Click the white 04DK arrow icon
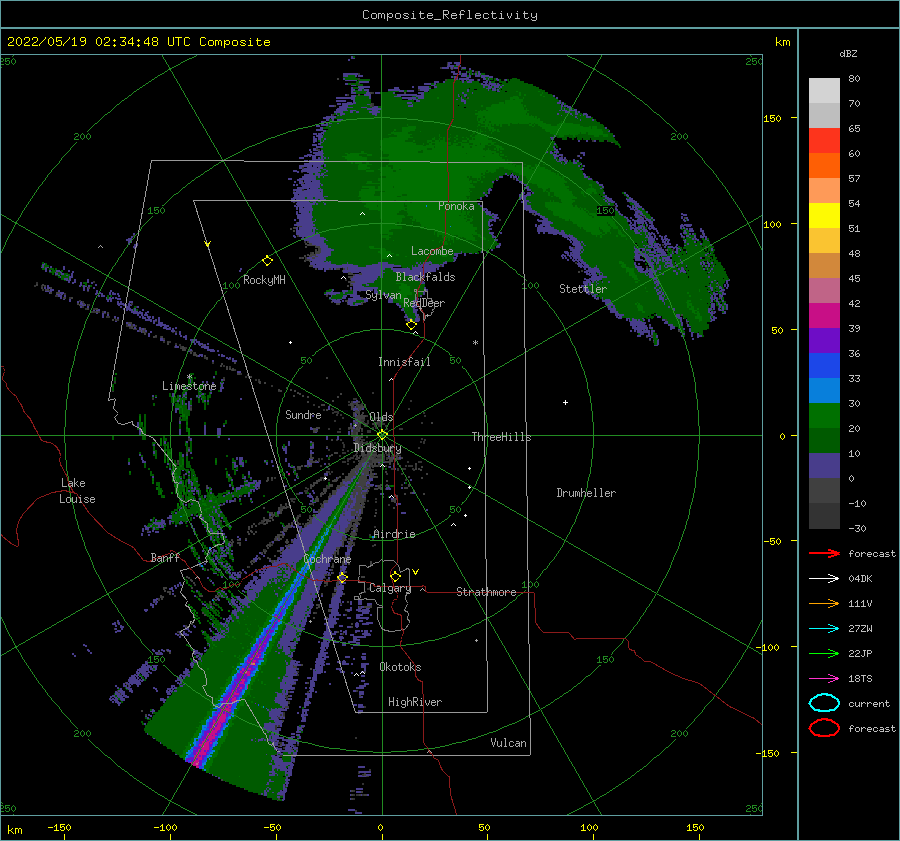900x841 pixels. pos(824,578)
